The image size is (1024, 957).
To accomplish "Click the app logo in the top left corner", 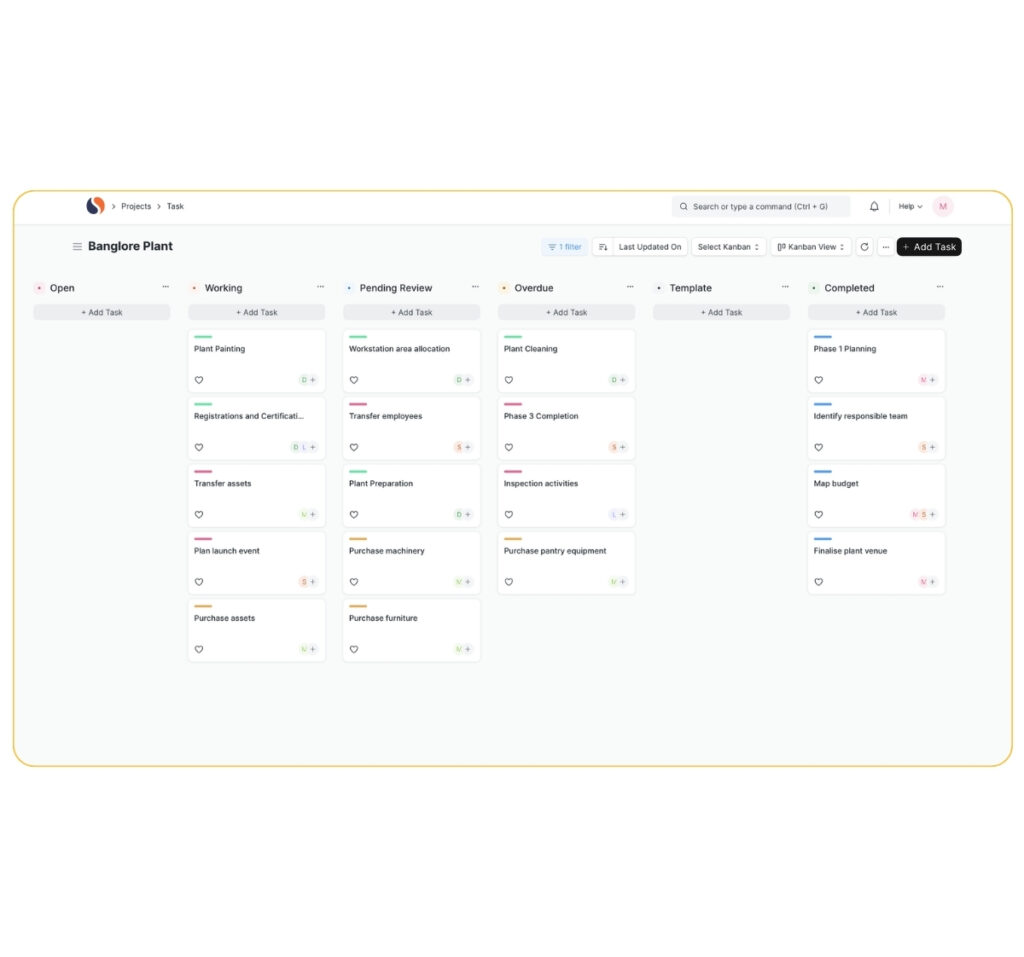I will click(96, 206).
